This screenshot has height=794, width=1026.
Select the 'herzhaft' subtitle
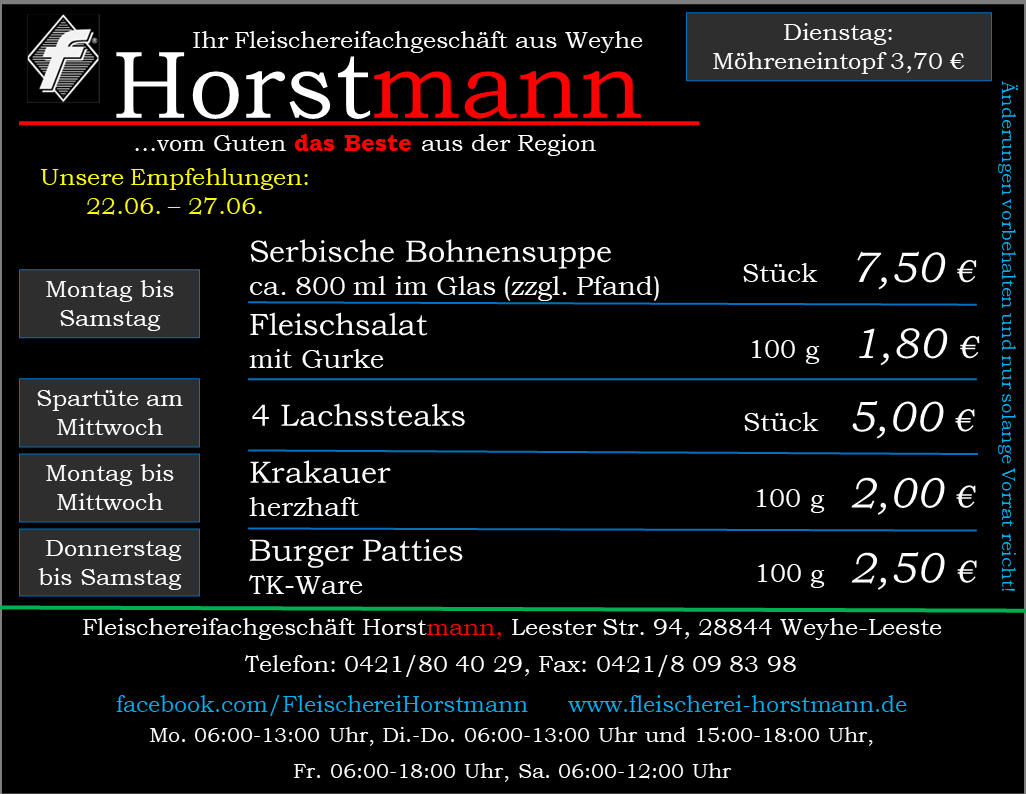coord(304,507)
